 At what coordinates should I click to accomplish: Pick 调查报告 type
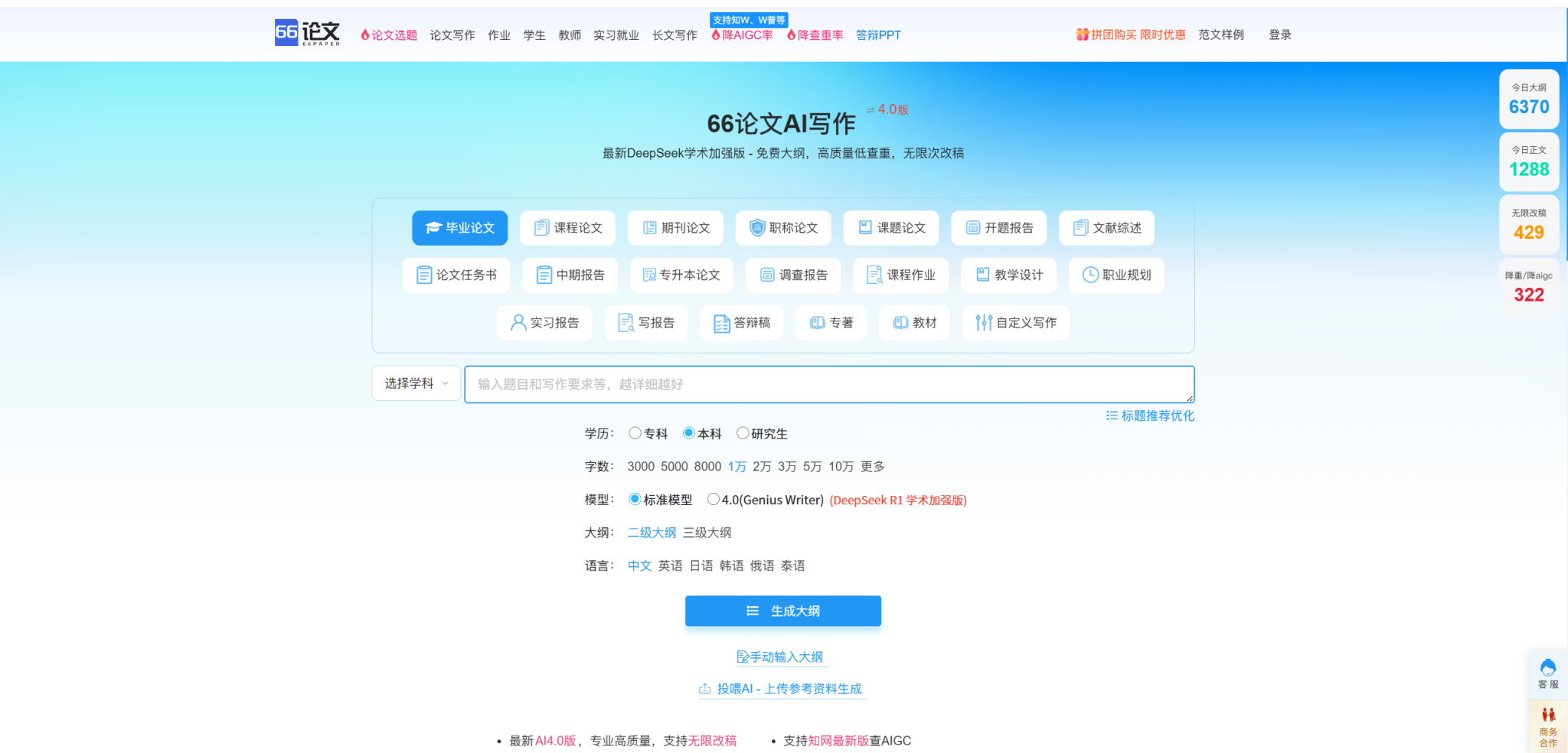click(x=793, y=275)
